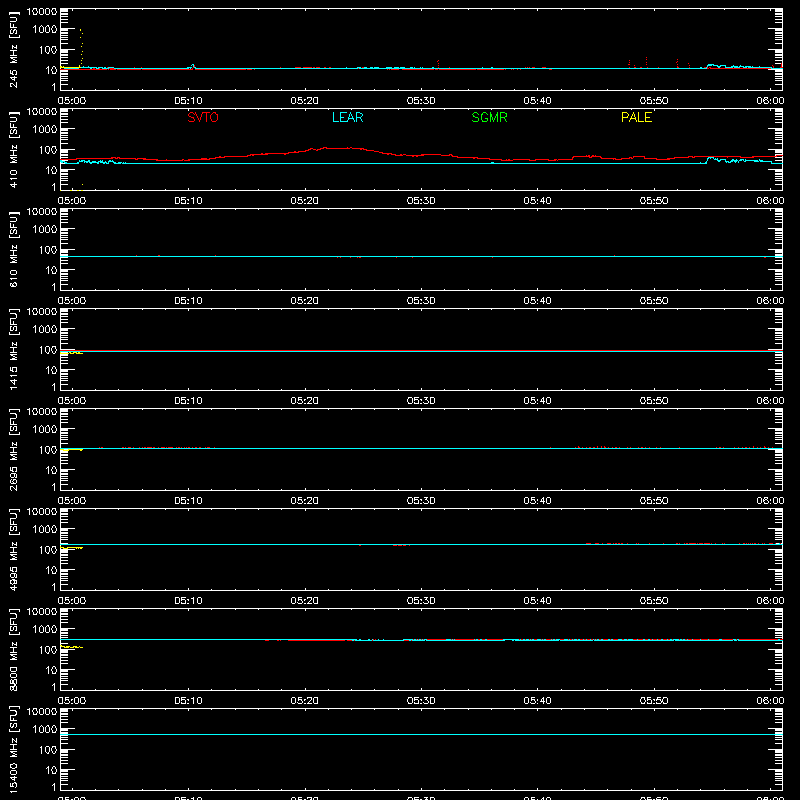Click the cyan LEAR legend label

[347, 117]
